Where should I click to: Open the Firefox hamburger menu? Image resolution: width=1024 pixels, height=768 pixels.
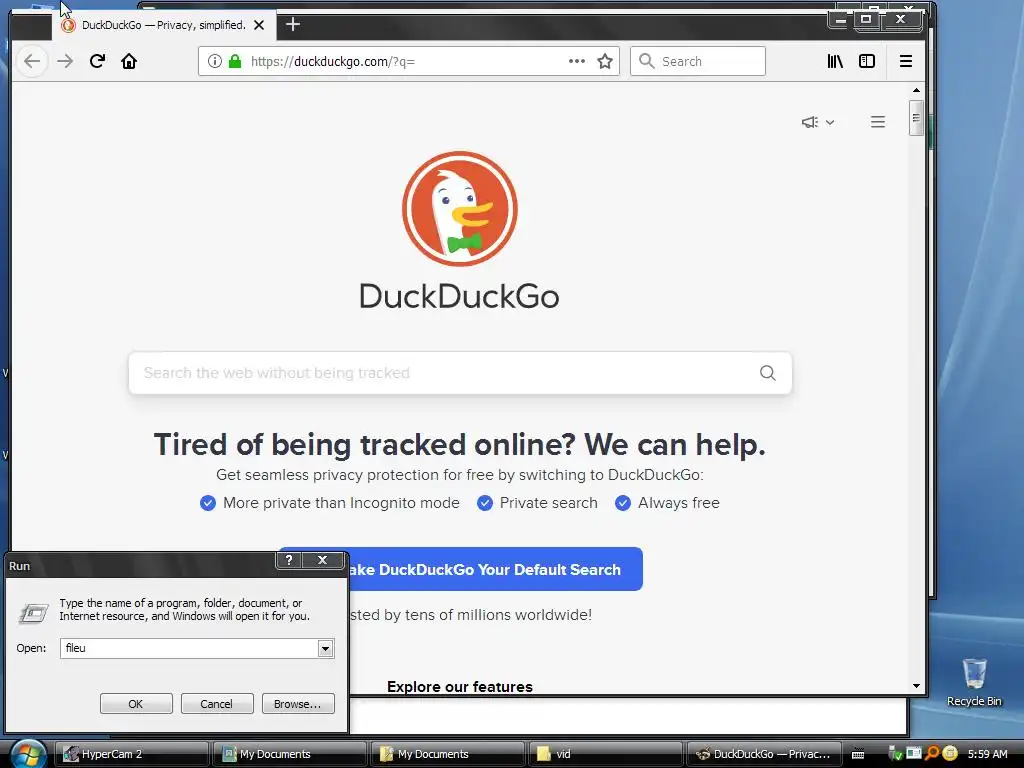coord(906,61)
